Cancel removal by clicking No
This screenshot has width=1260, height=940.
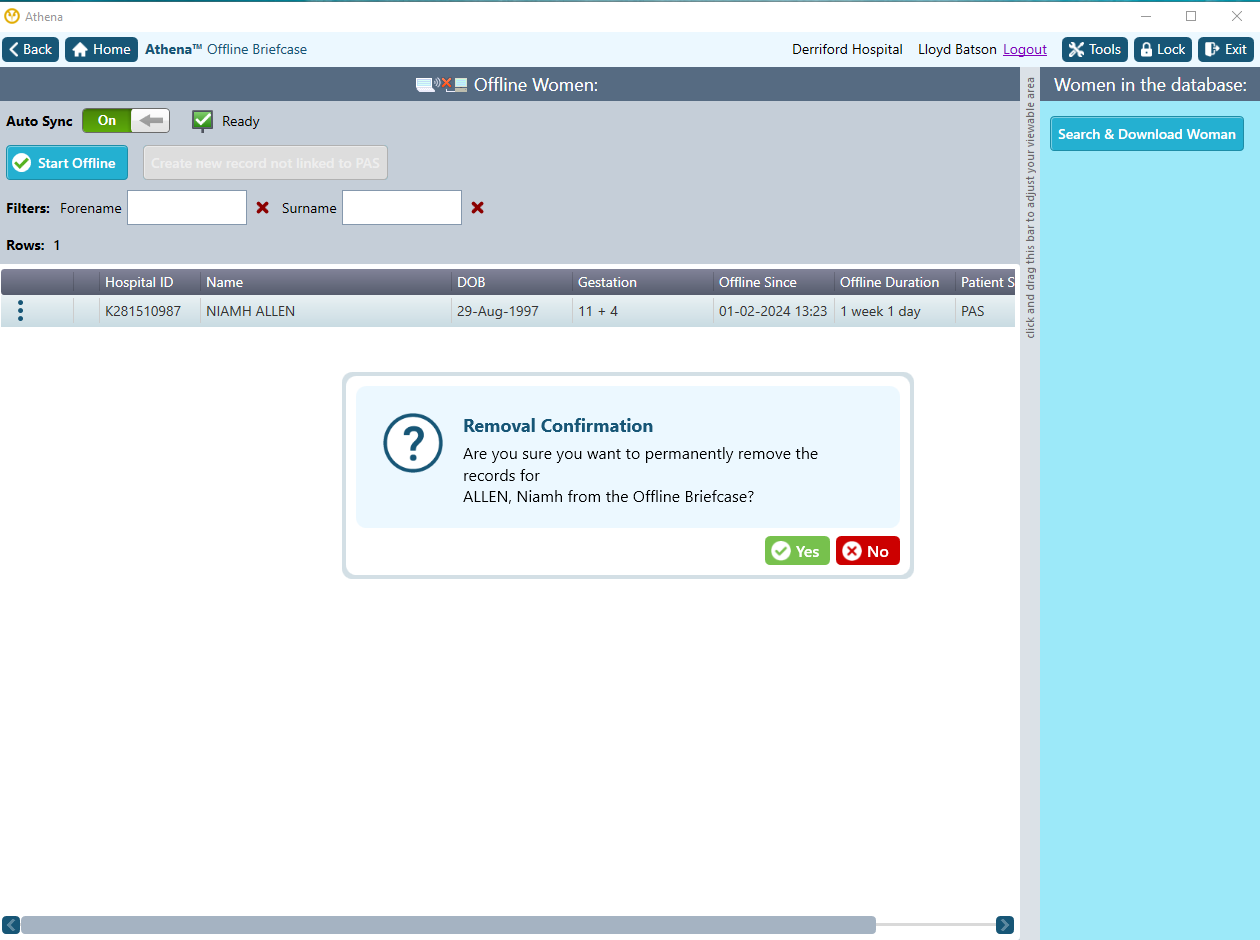click(868, 551)
